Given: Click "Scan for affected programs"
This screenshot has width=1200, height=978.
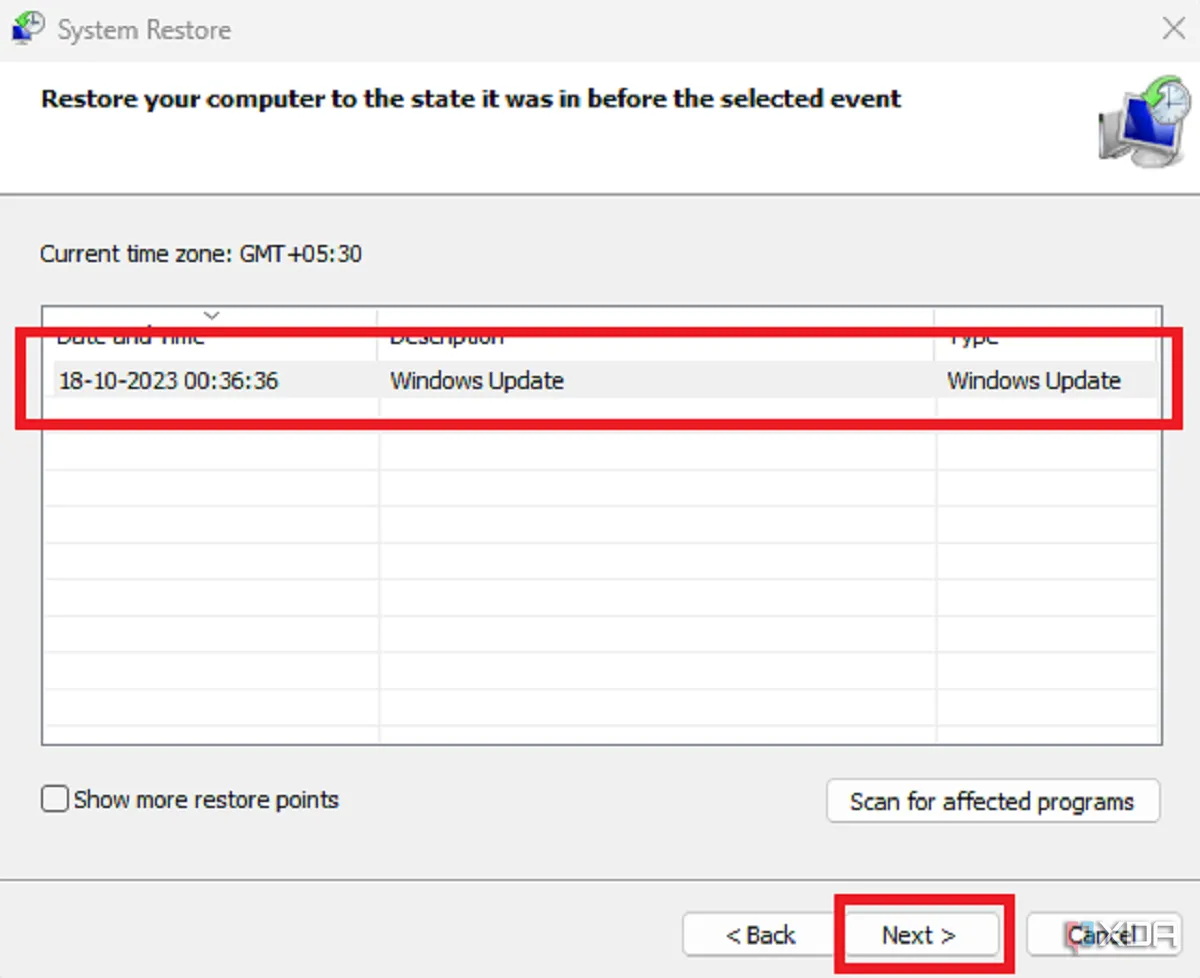Looking at the screenshot, I should 992,801.
